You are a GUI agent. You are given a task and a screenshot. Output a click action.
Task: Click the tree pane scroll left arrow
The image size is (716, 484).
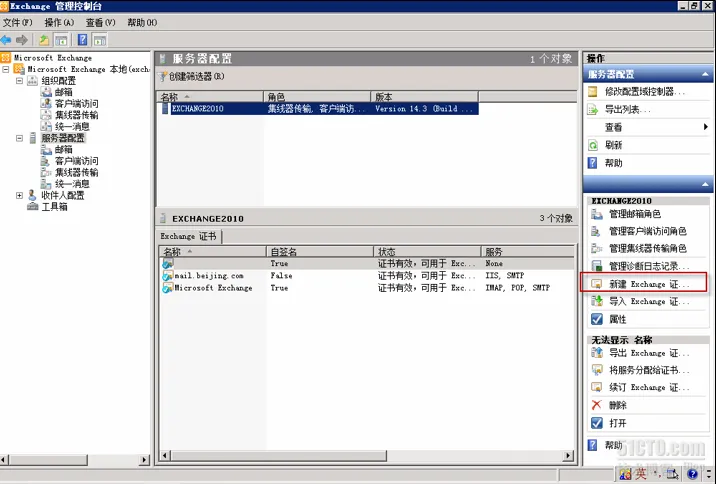point(5,460)
